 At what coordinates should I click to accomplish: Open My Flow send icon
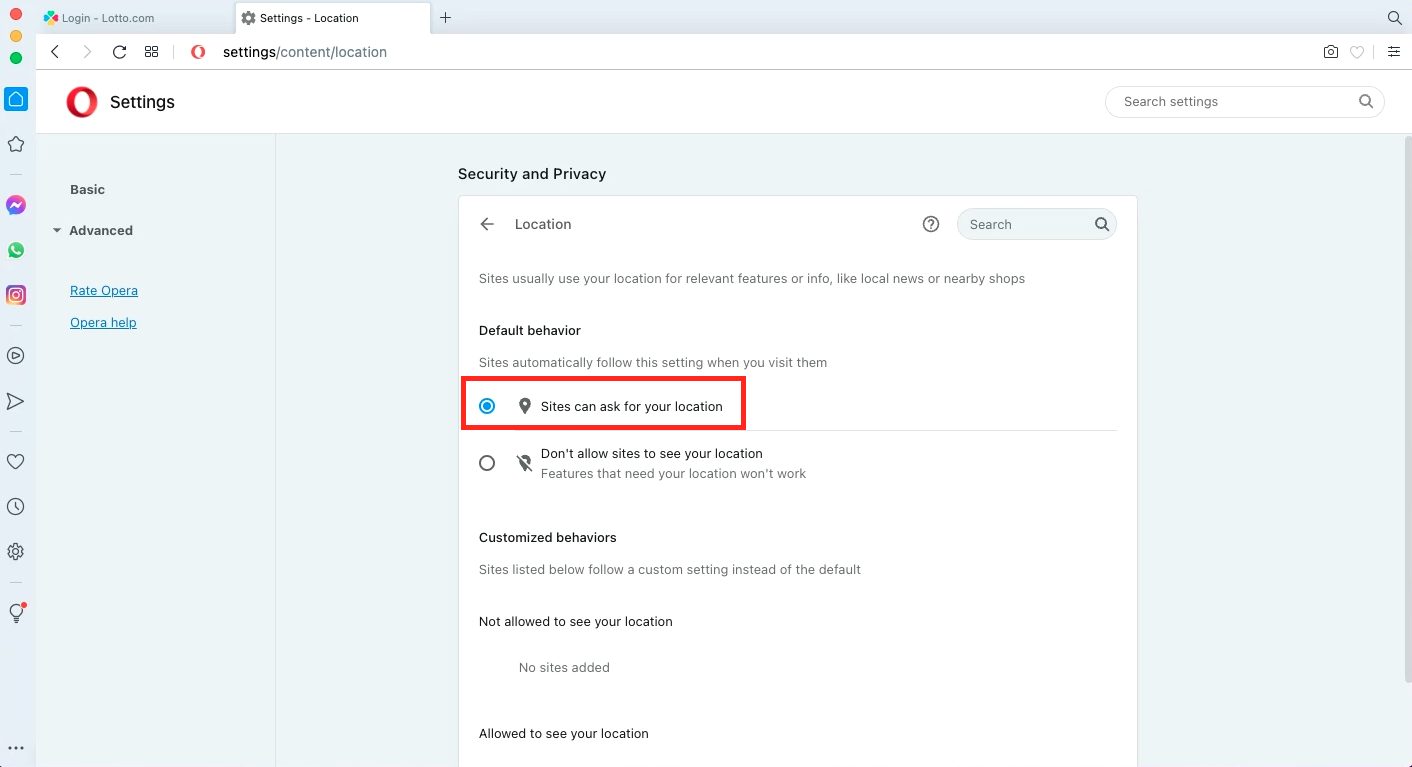[16, 401]
